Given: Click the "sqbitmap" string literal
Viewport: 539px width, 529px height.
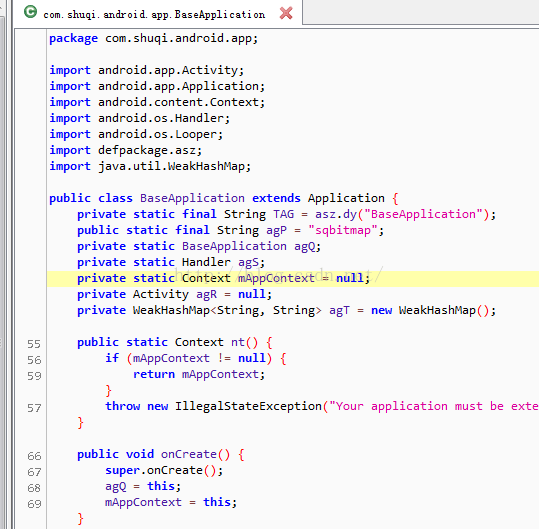Looking at the screenshot, I should click(343, 230).
